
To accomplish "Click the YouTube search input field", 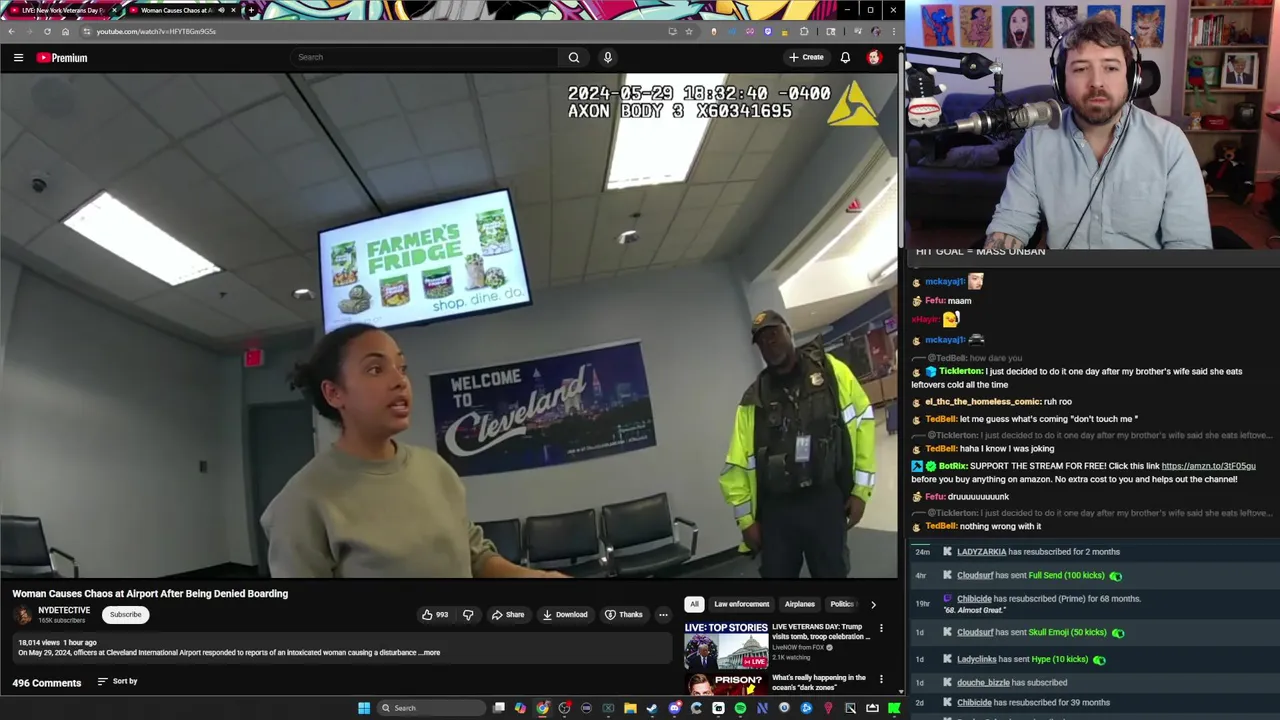I will (425, 57).
